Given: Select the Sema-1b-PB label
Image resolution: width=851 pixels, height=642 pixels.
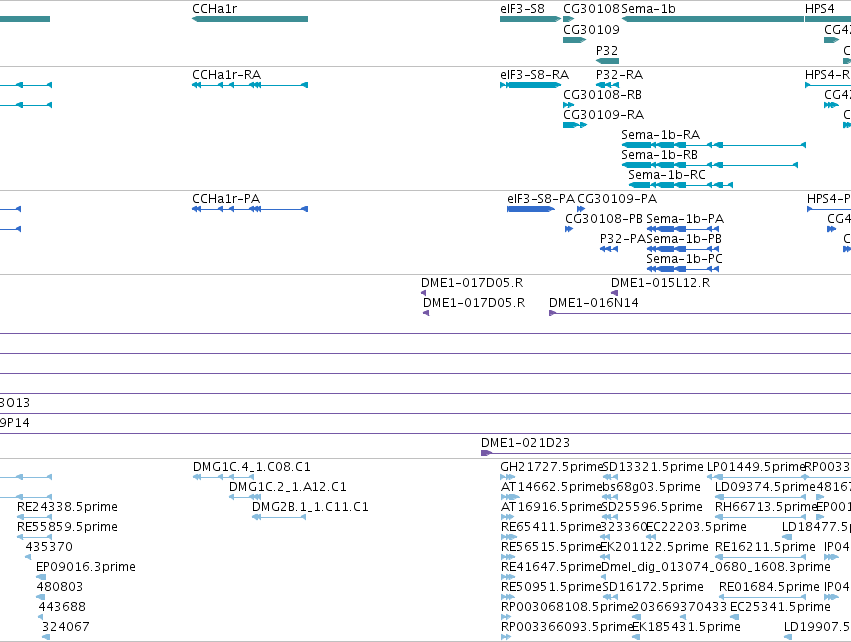Looking at the screenshot, I should point(684,239).
